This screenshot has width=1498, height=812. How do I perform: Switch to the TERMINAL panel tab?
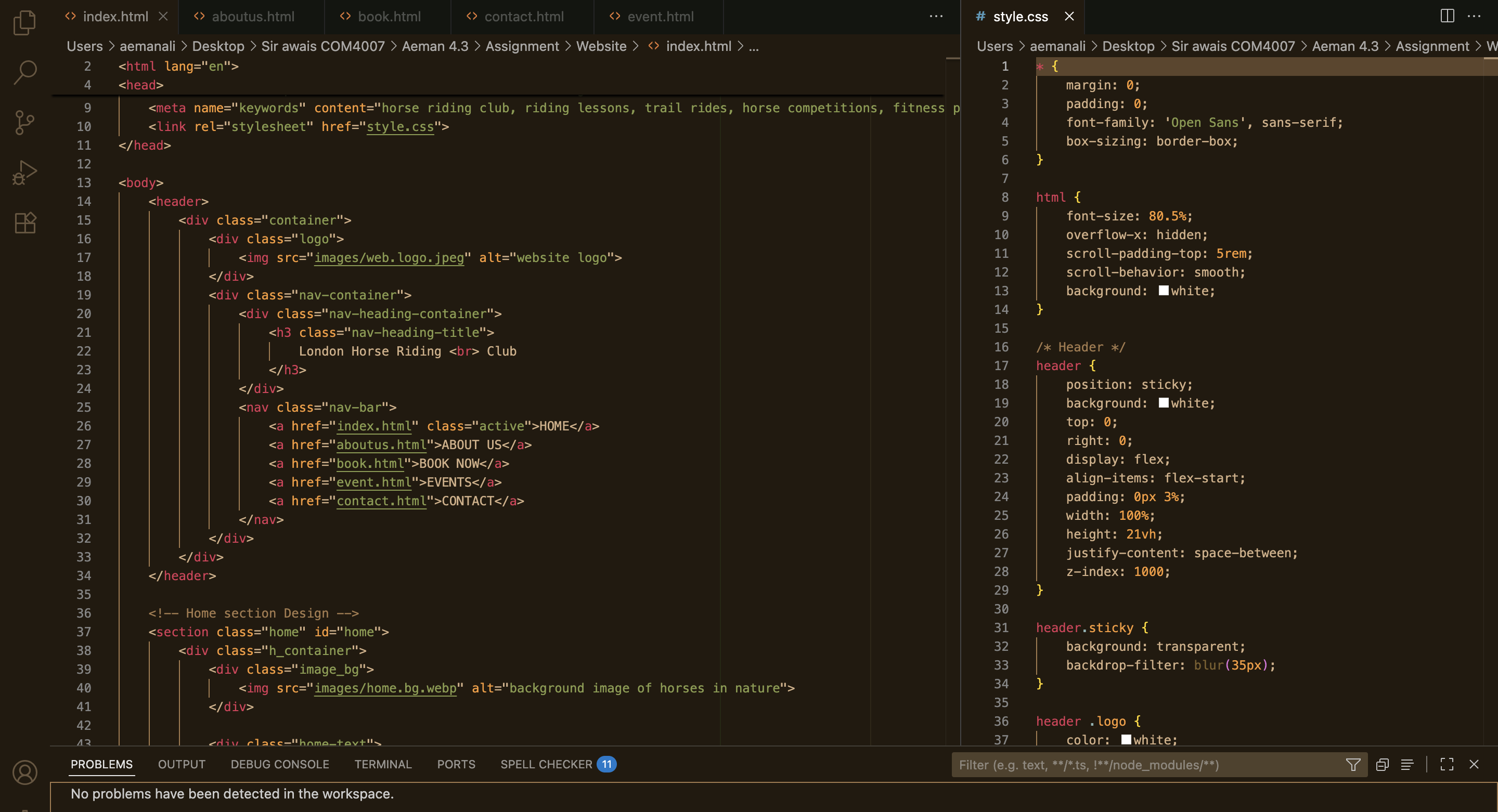point(383,764)
